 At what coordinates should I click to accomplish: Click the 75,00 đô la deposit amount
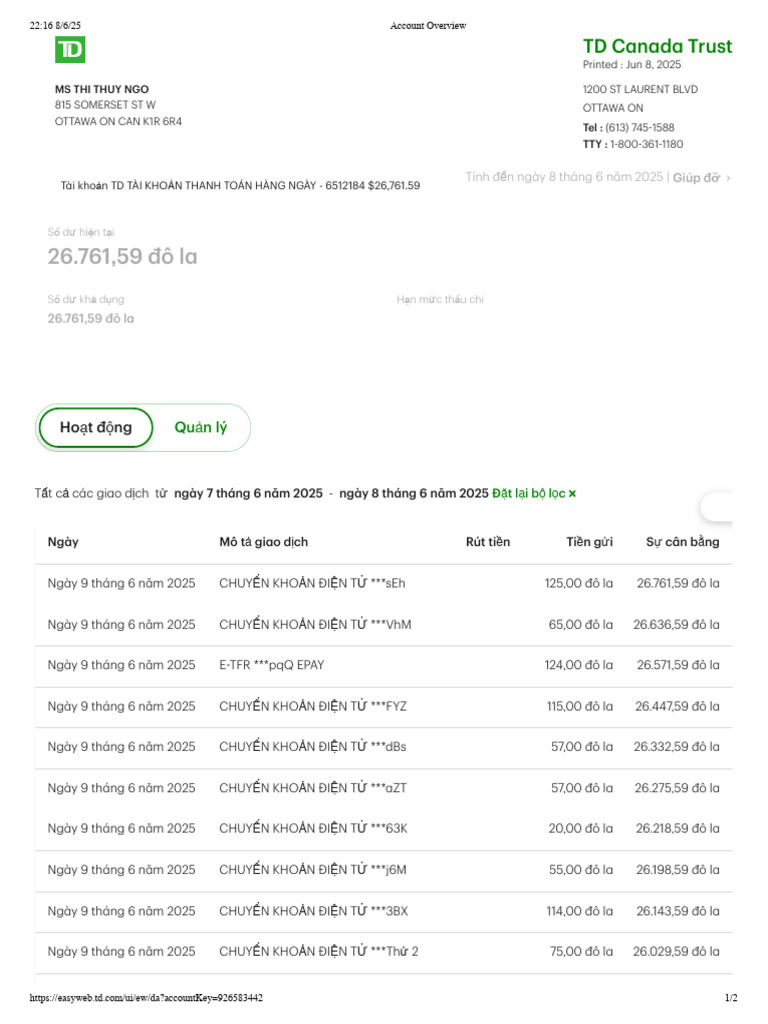581,952
